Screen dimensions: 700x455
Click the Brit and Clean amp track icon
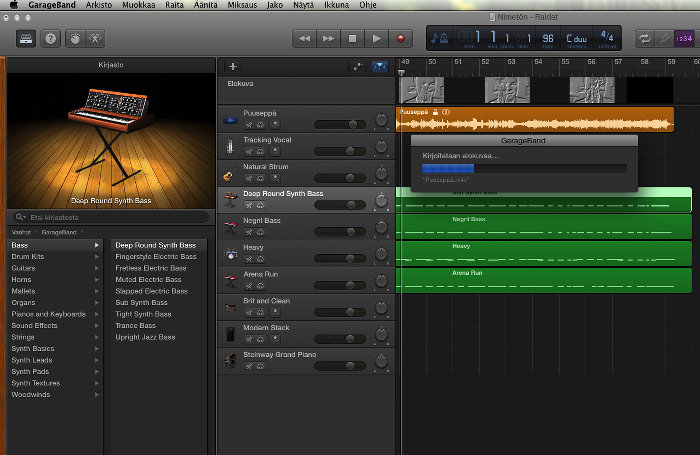[x=230, y=308]
